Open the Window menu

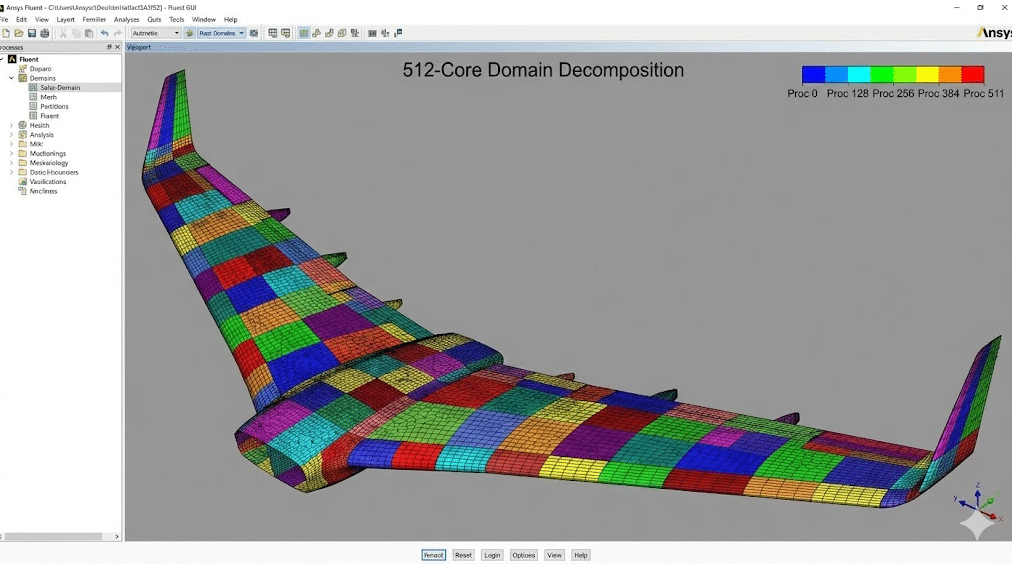tap(203, 19)
